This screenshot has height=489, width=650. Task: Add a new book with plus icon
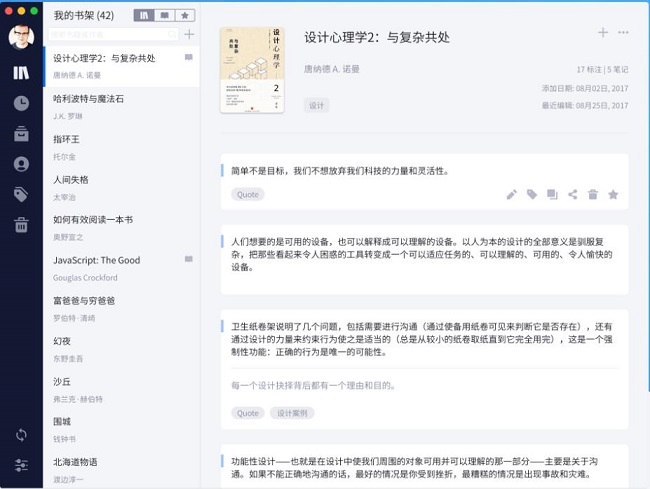[189, 34]
